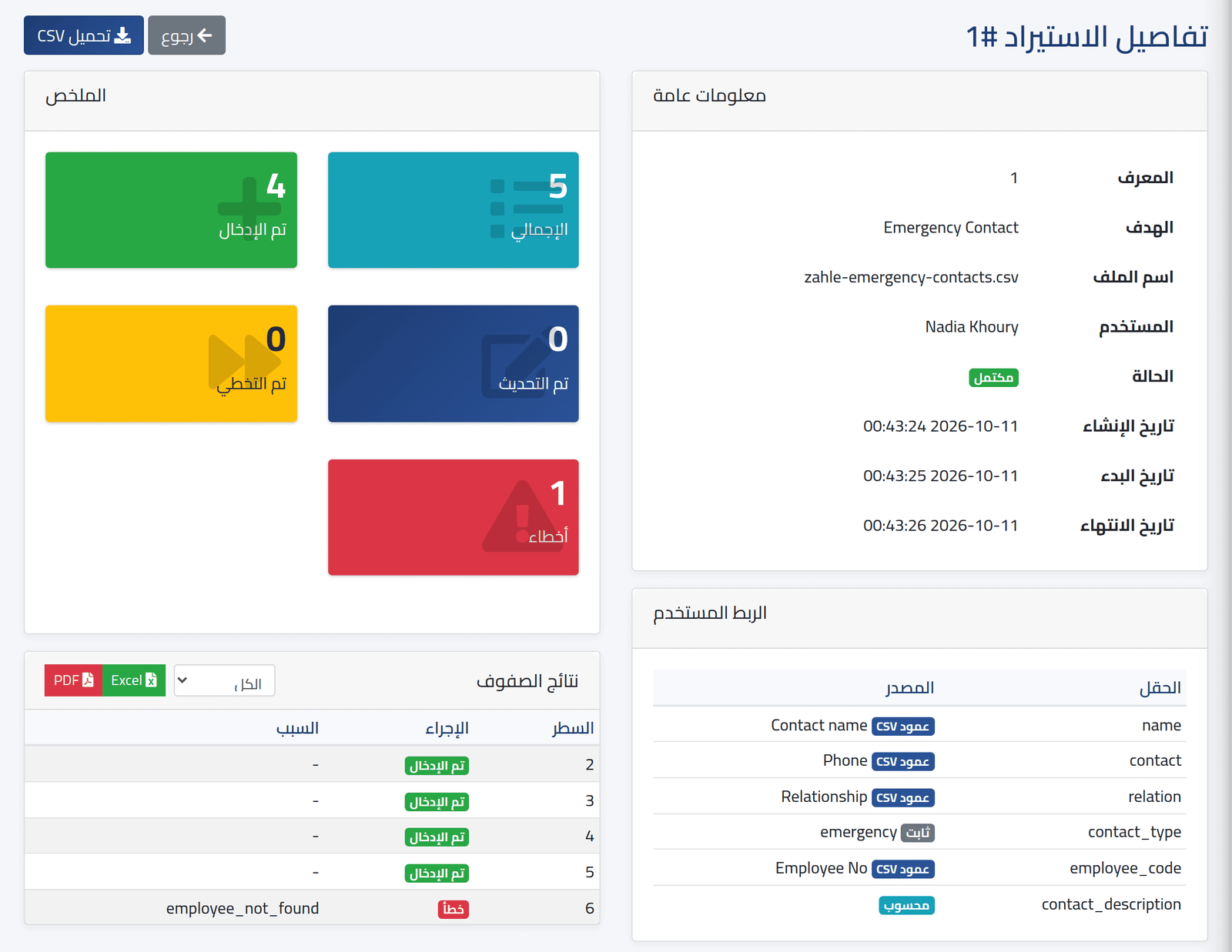Click the عمود CSV badge beside Contact name
The height and width of the screenshot is (952, 1232).
[x=903, y=727]
